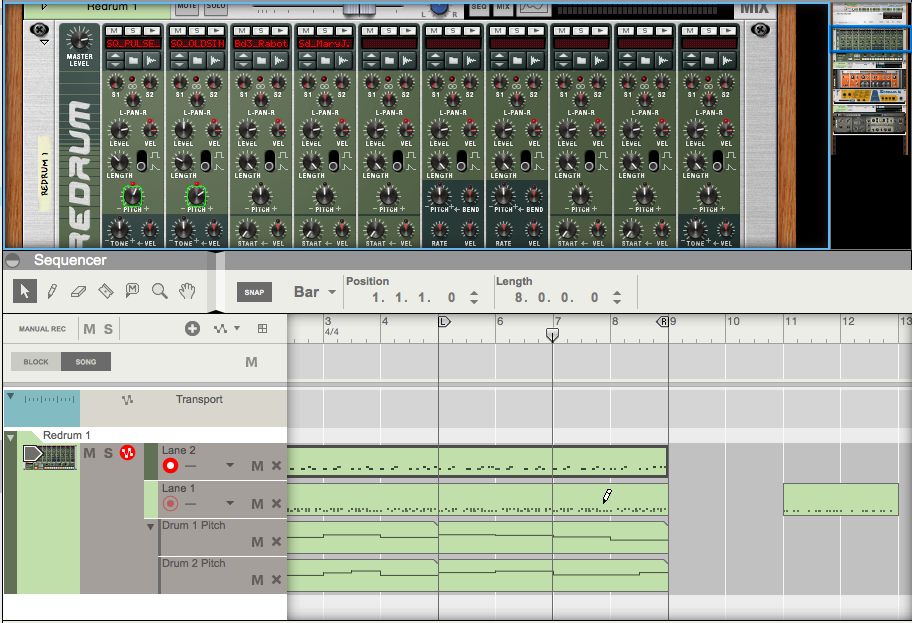The width and height of the screenshot is (912, 623).
Task: Enable record on Lane 1
Action: [x=170, y=504]
